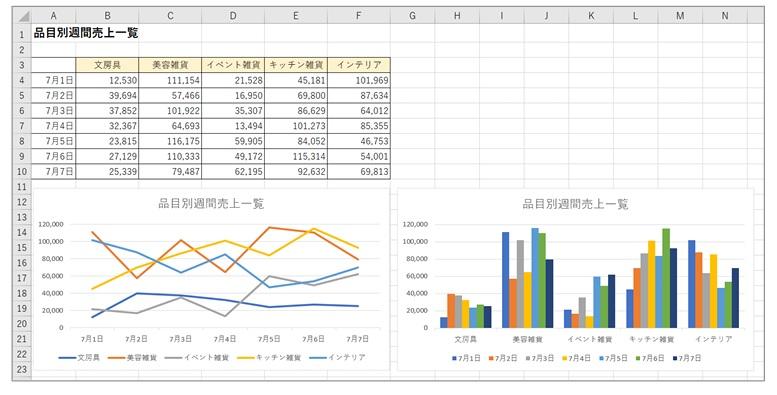This screenshot has width=777, height=395.
Task: Select column F header
Action: 359,16
